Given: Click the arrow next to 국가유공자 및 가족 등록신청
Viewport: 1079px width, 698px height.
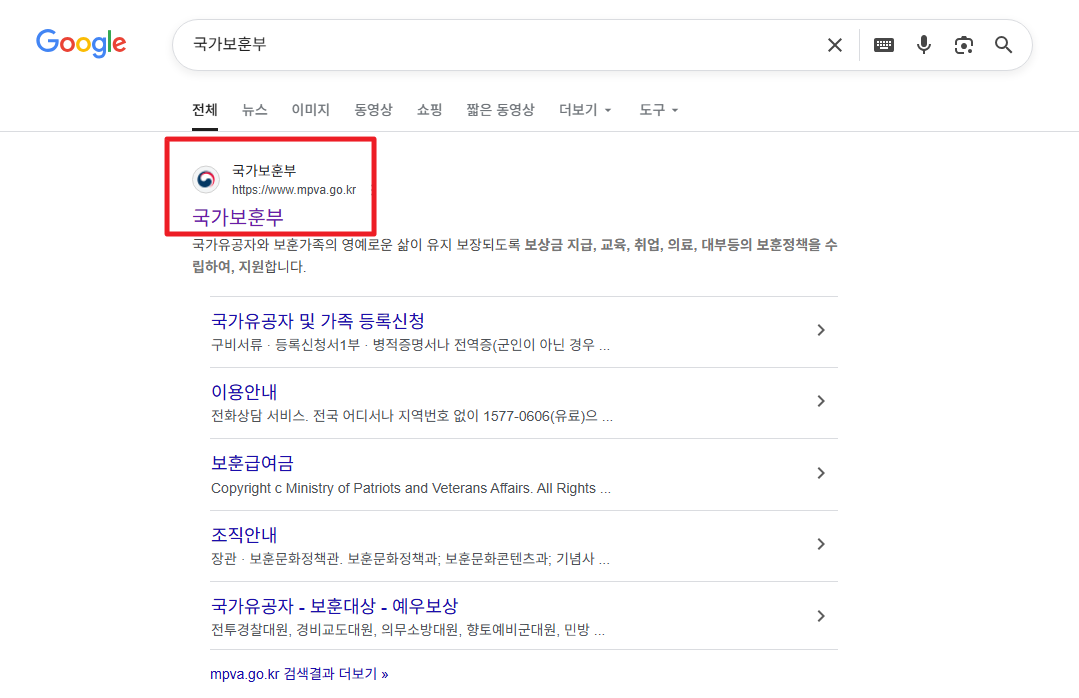Looking at the screenshot, I should [821, 330].
